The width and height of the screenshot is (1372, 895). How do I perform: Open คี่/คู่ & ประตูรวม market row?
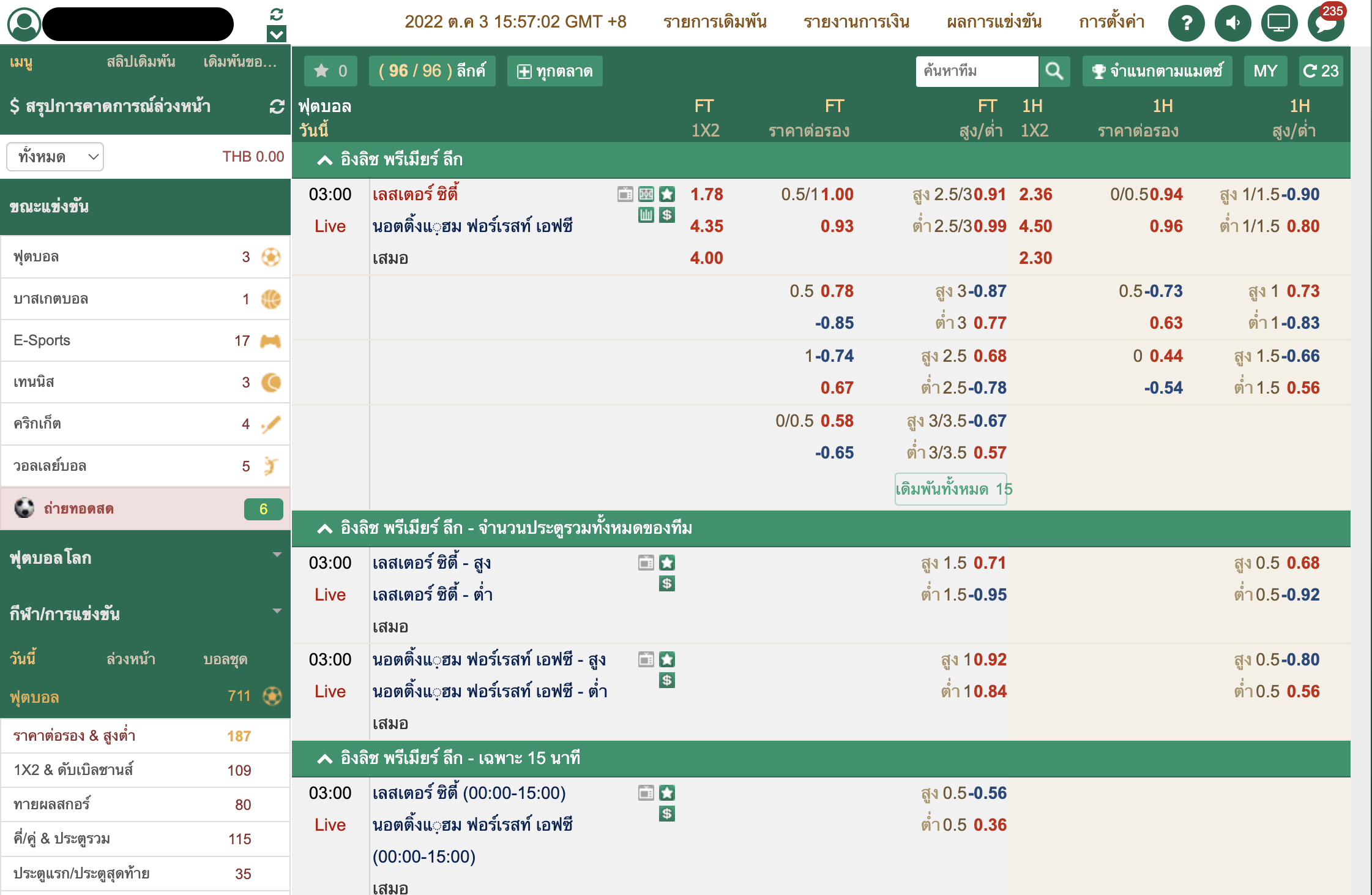click(145, 839)
